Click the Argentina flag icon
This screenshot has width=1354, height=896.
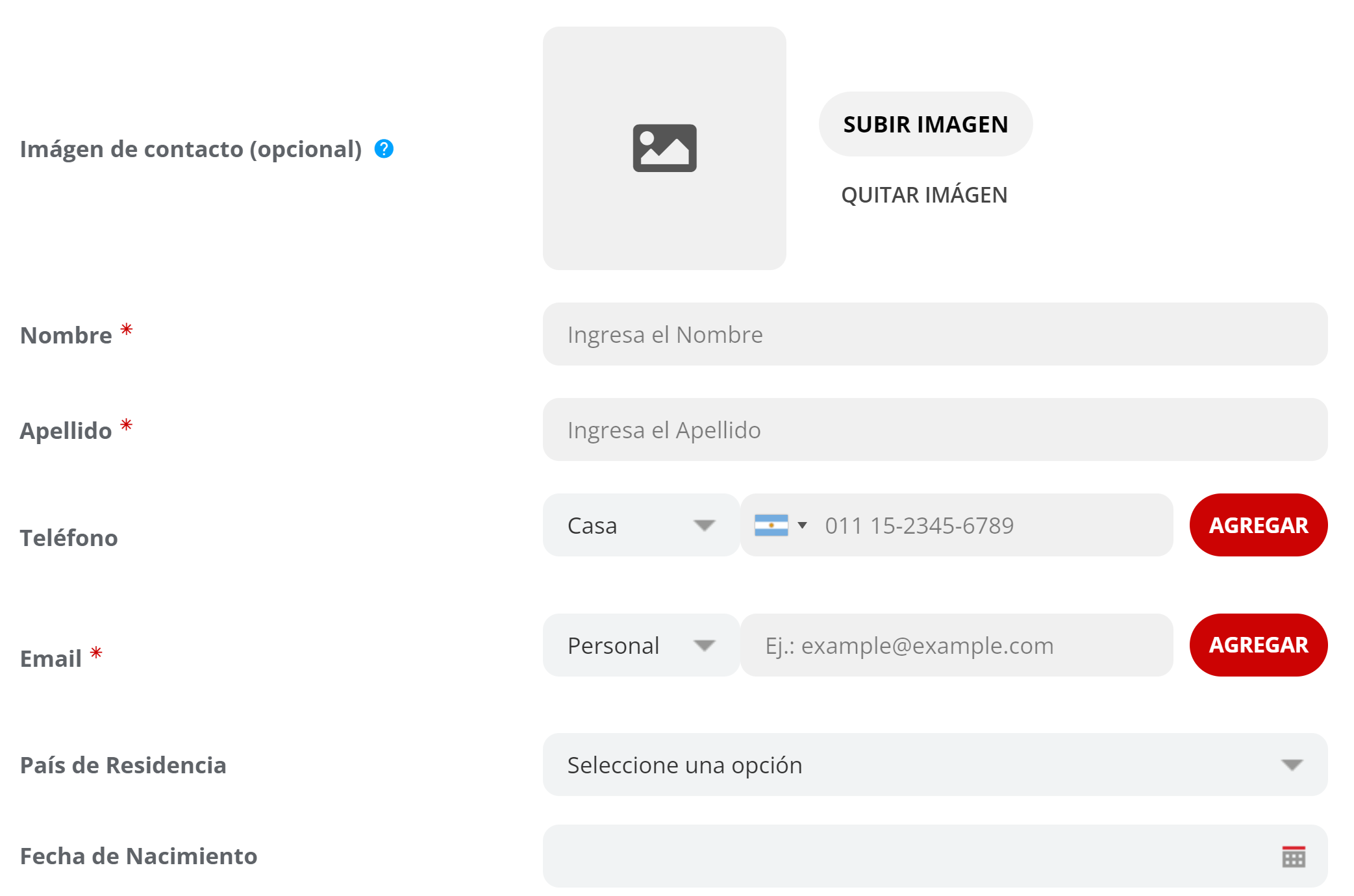772,525
